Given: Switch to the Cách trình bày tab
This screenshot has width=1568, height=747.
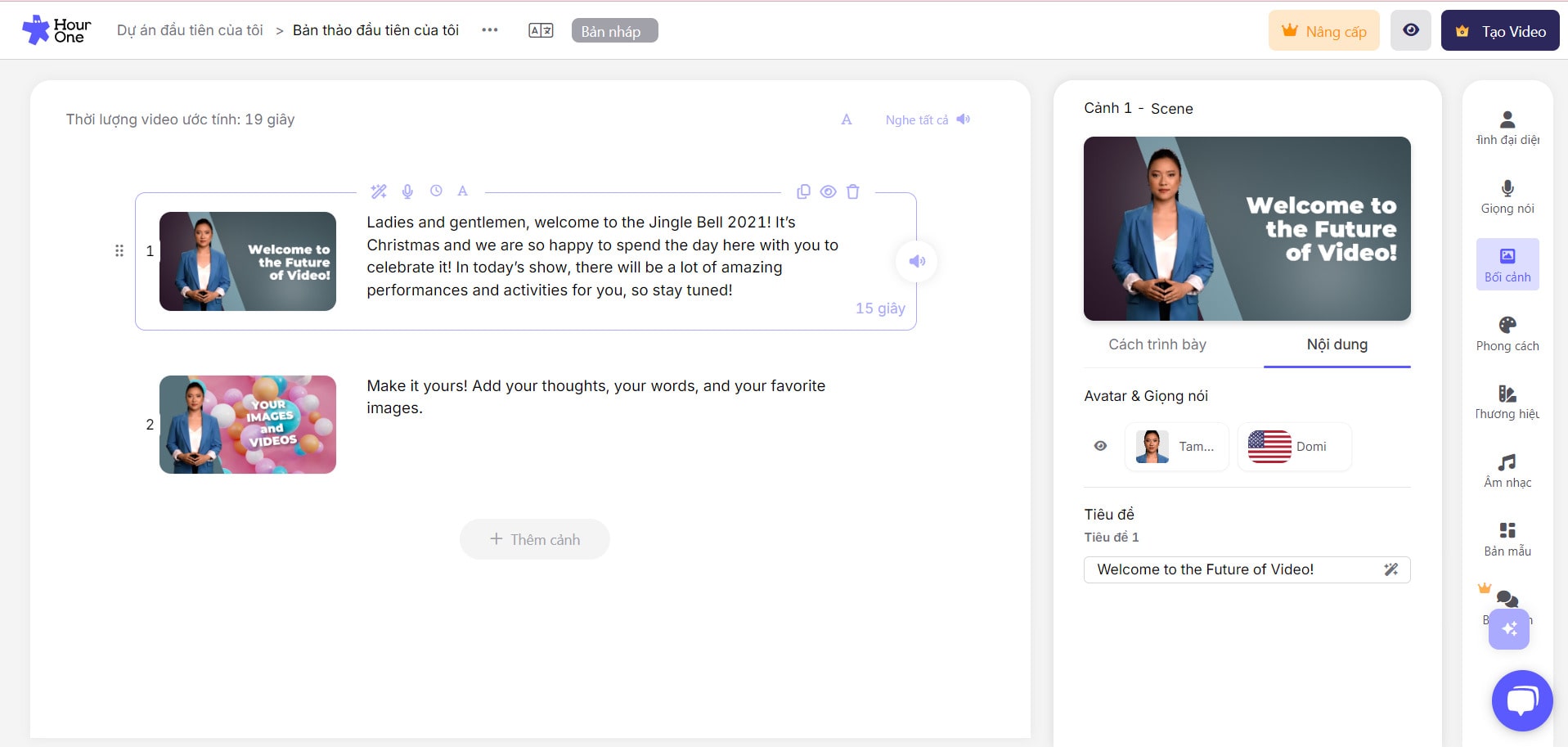Looking at the screenshot, I should pos(1157,344).
